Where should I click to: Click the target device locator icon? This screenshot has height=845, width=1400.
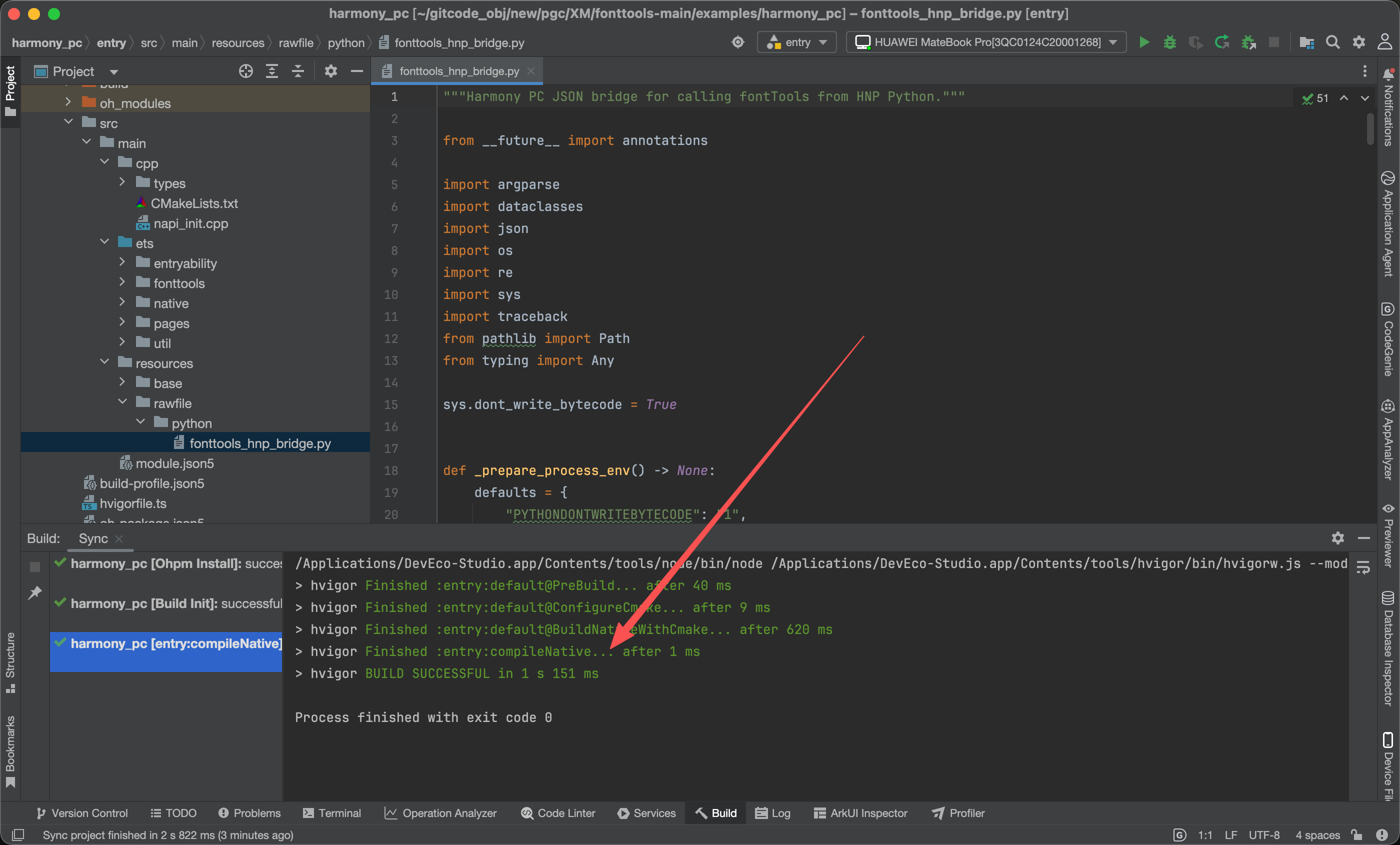(x=737, y=42)
